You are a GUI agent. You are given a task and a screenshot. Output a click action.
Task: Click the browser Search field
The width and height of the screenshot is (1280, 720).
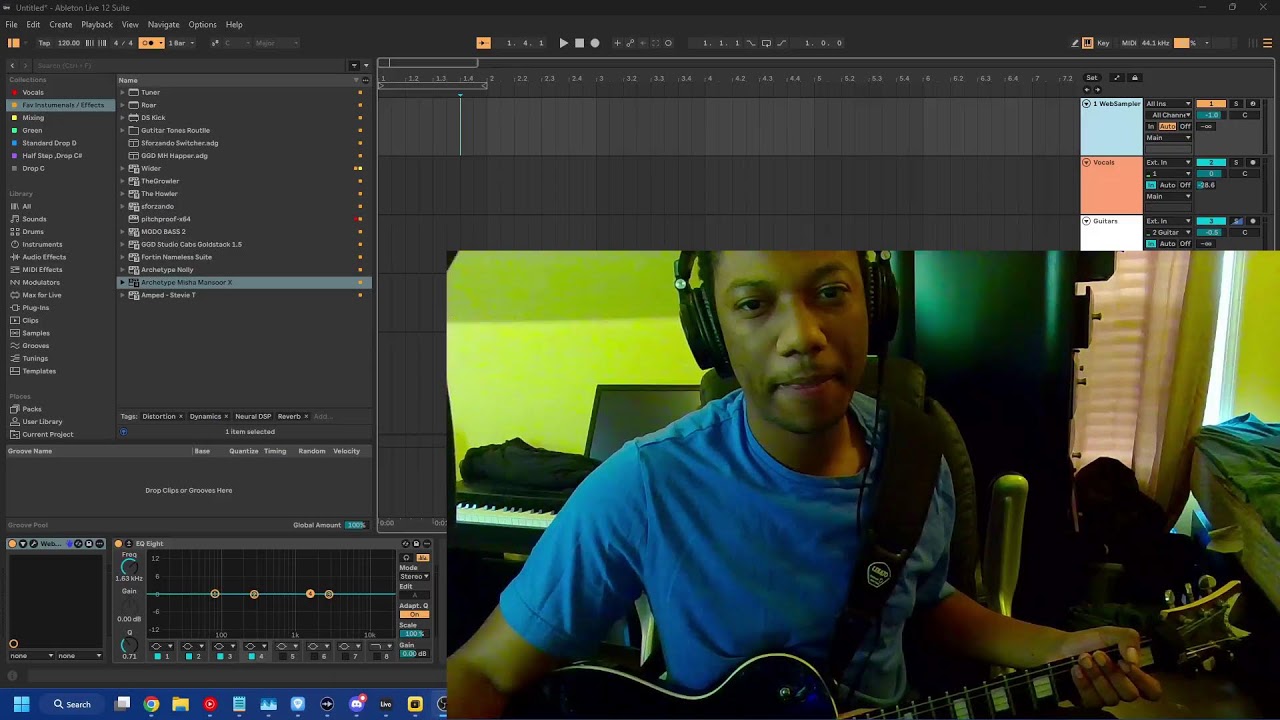(x=190, y=66)
